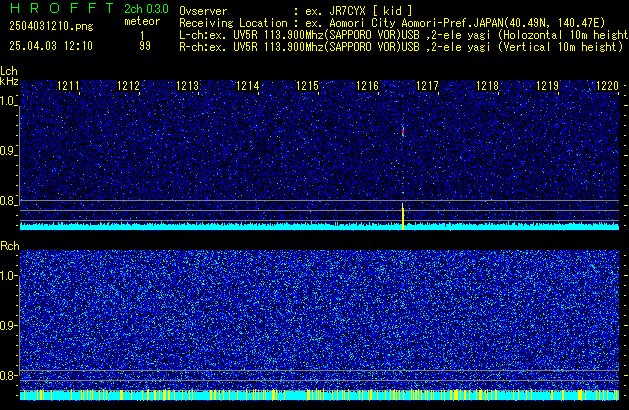
Task: Click the kHz axis unit label
Action: 9,81
